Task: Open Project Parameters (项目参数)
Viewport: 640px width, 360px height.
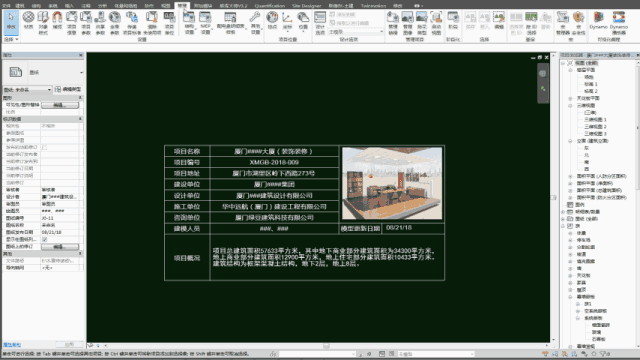Action: [86, 22]
